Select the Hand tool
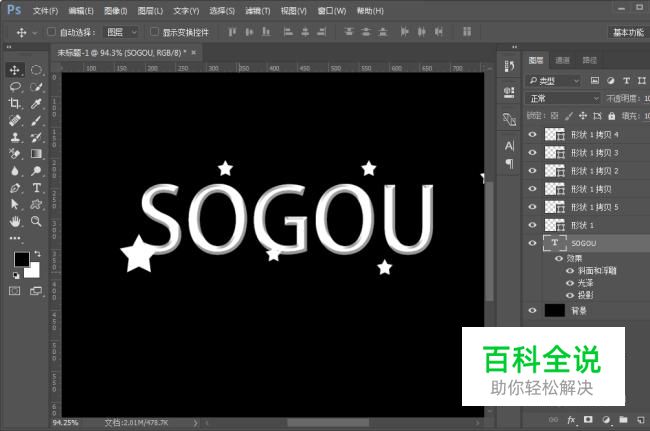Viewport: 650px width, 431px height. click(15, 221)
